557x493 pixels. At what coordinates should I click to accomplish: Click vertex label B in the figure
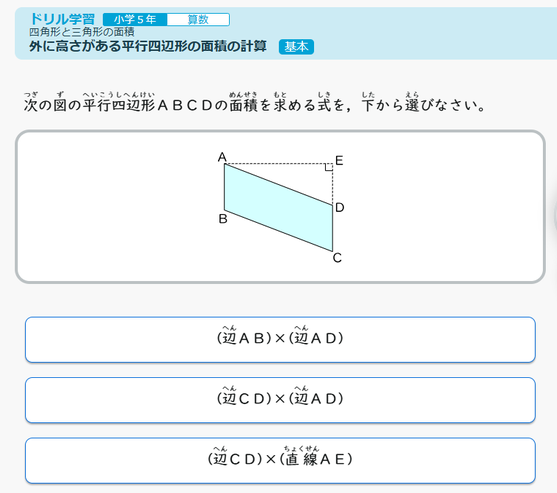[x=223, y=219]
